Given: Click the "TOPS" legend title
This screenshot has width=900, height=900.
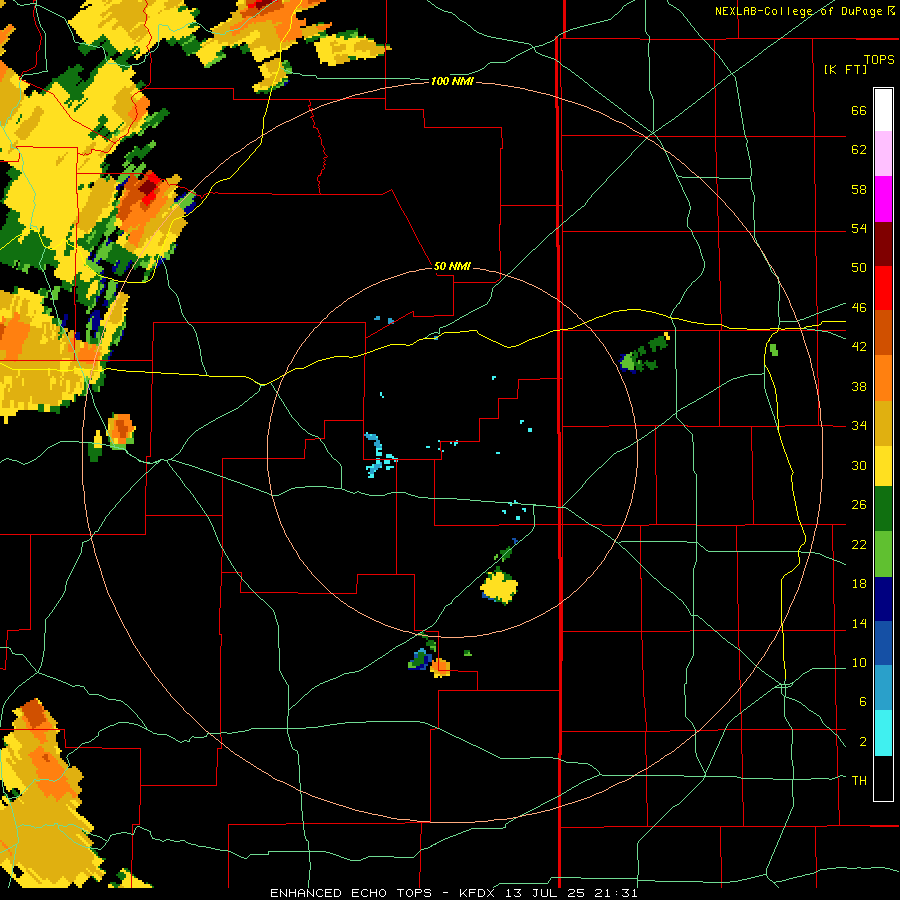Looking at the screenshot, I should click(879, 60).
